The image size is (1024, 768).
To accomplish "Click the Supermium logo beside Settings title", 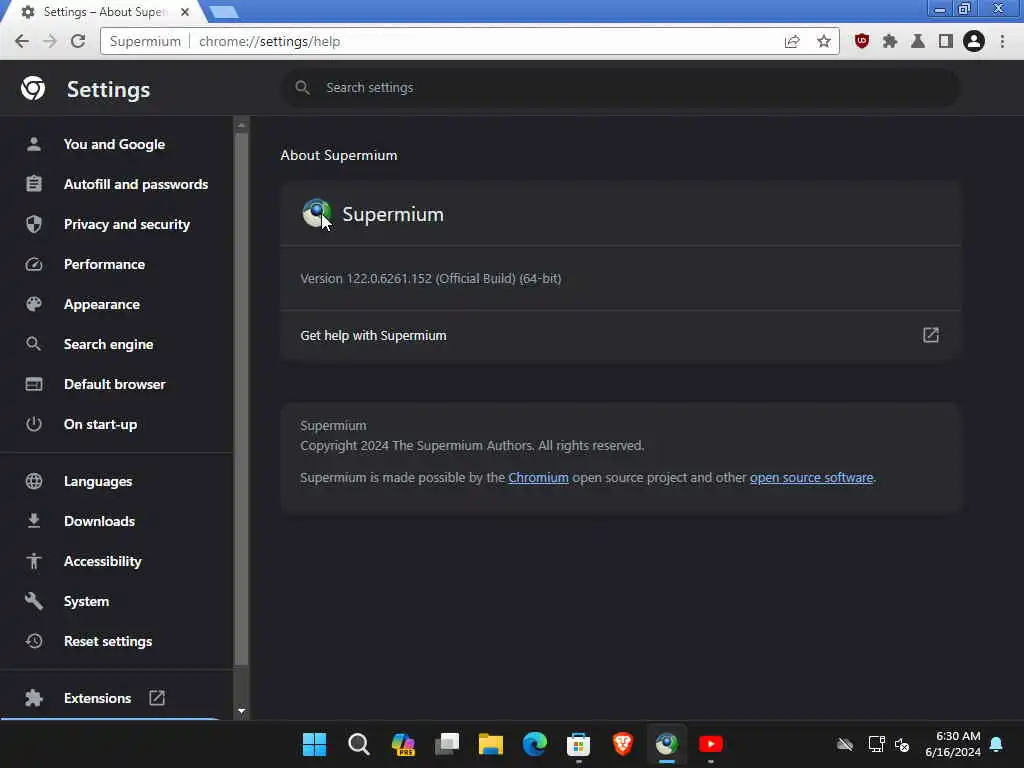I will coord(33,88).
